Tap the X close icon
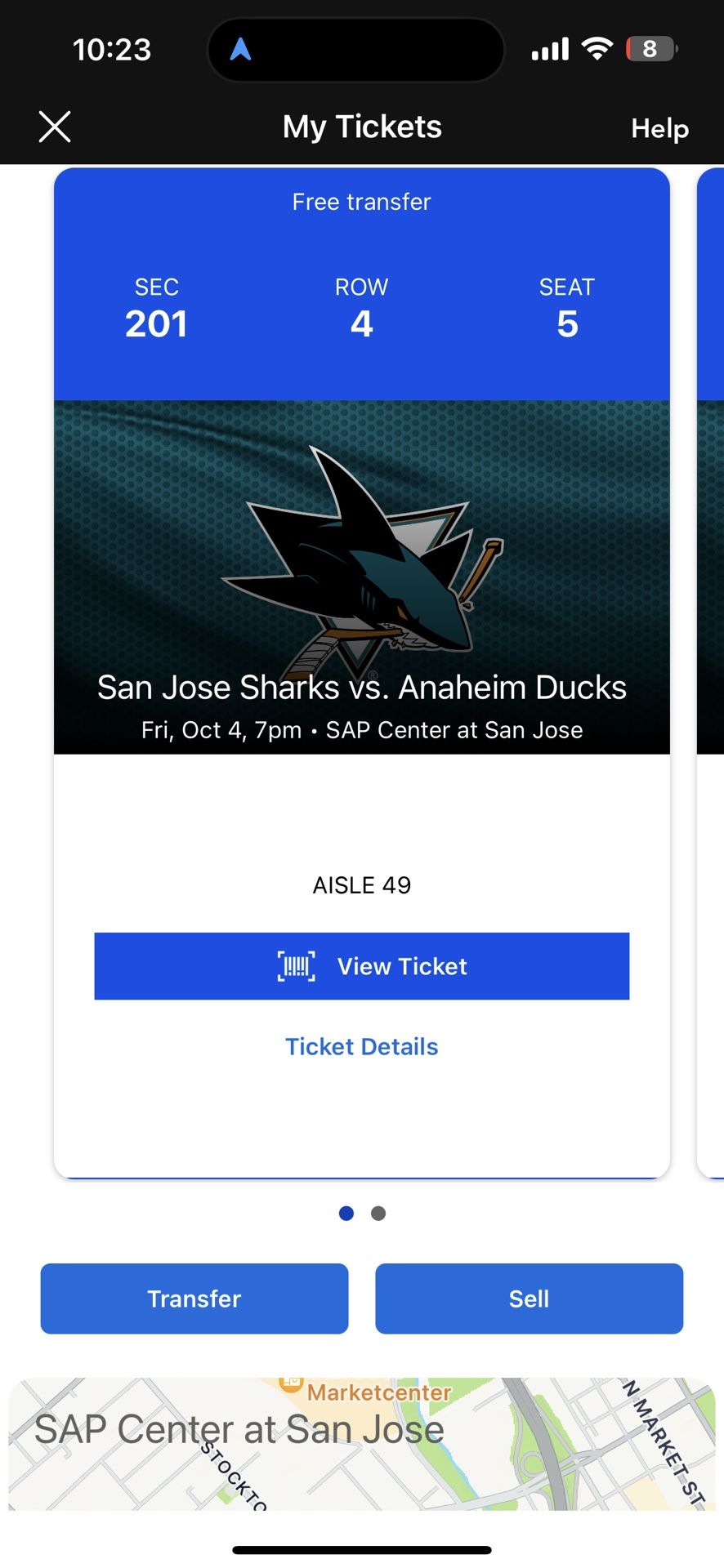724x1568 pixels. point(55,127)
